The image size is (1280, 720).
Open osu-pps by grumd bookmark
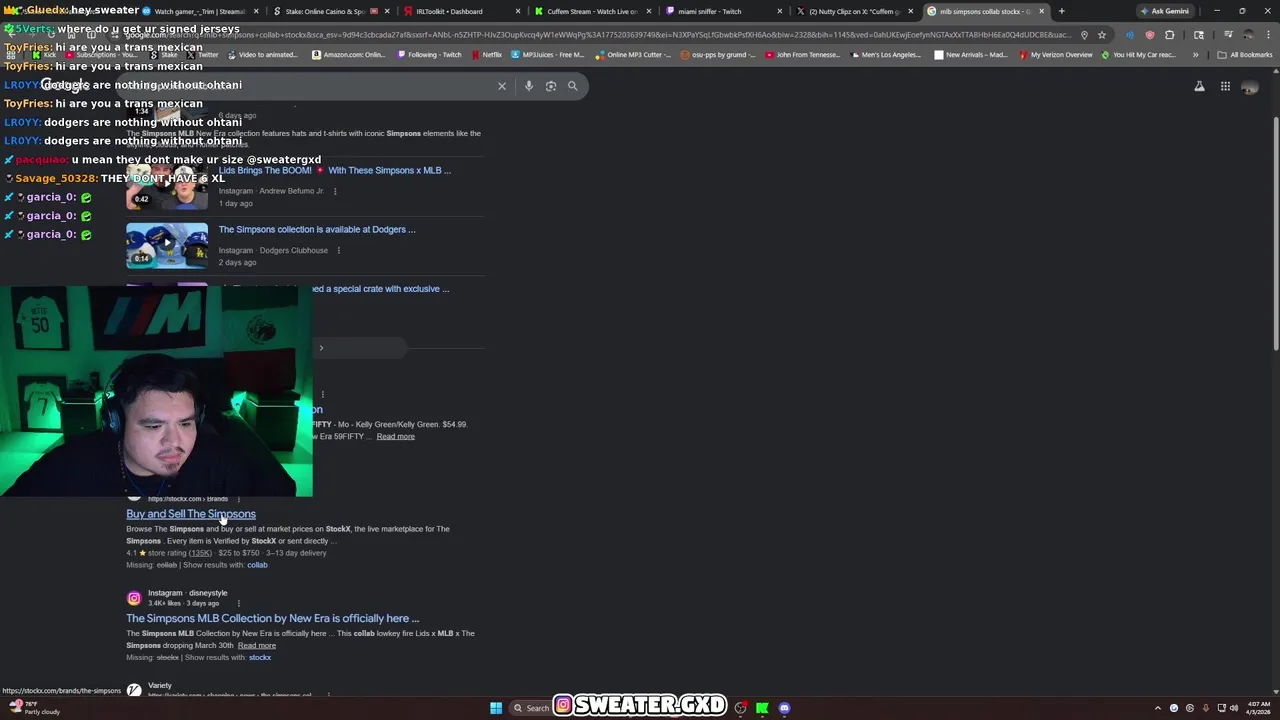[x=718, y=55]
